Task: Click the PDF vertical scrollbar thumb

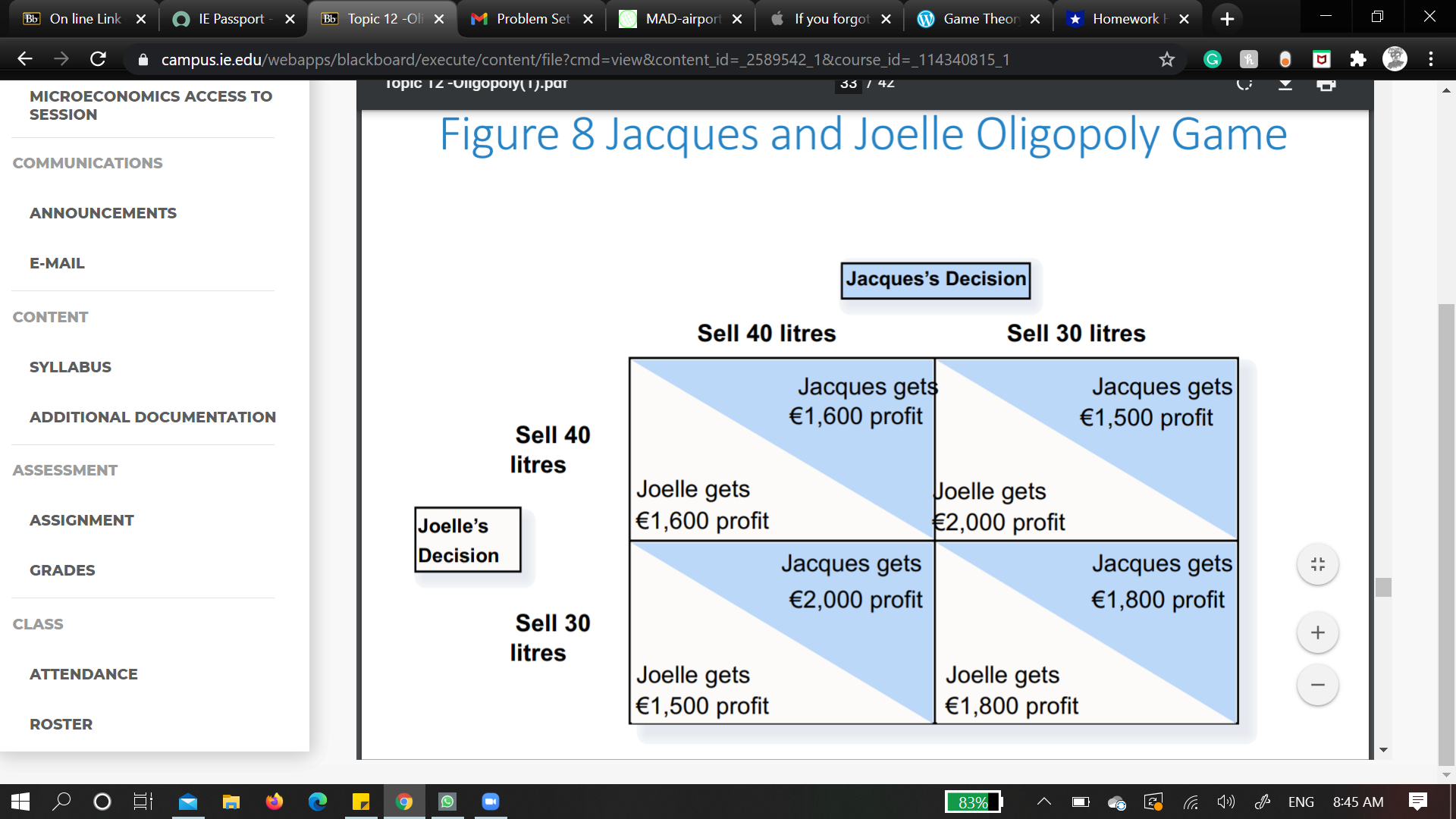Action: 1383,587
